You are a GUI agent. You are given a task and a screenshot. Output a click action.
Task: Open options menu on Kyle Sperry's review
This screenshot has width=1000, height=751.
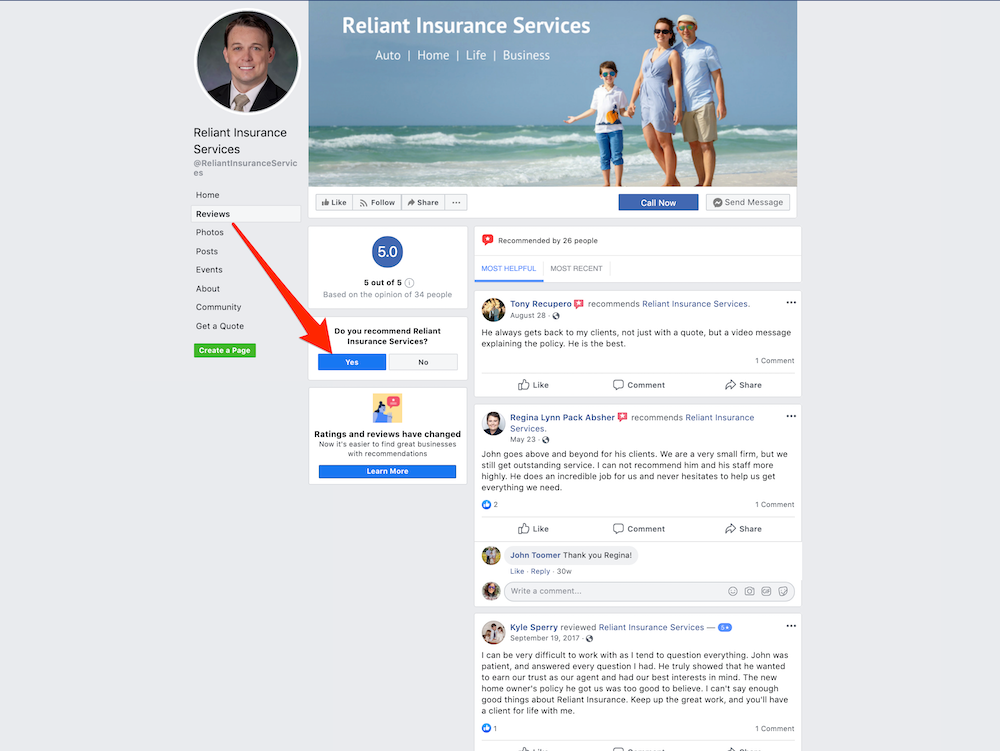(x=791, y=625)
